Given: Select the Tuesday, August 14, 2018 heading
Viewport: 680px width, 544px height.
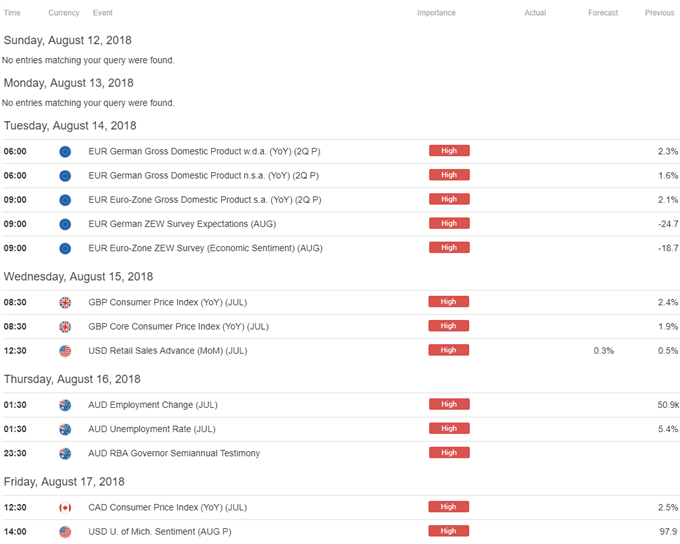Looking at the screenshot, I should (x=70, y=126).
